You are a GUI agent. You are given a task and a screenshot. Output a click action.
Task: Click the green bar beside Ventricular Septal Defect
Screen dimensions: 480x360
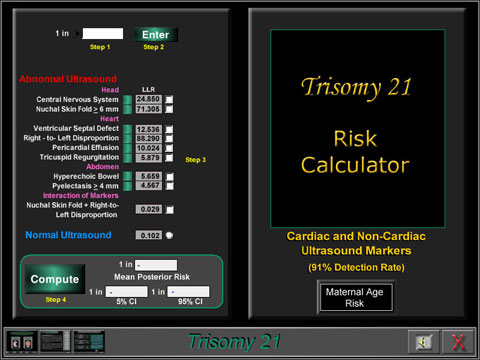coord(127,129)
